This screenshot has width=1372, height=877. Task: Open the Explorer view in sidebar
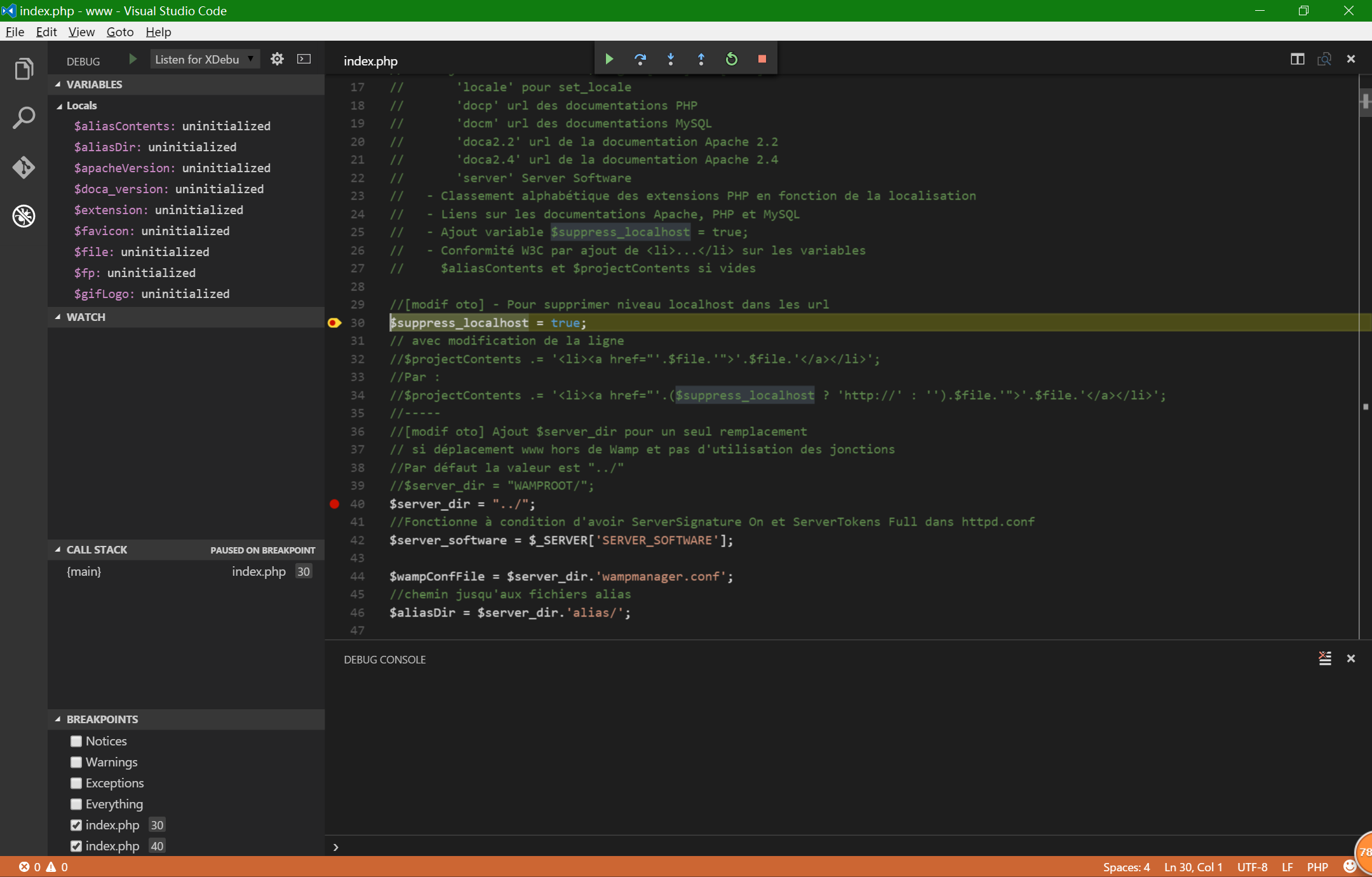point(24,69)
